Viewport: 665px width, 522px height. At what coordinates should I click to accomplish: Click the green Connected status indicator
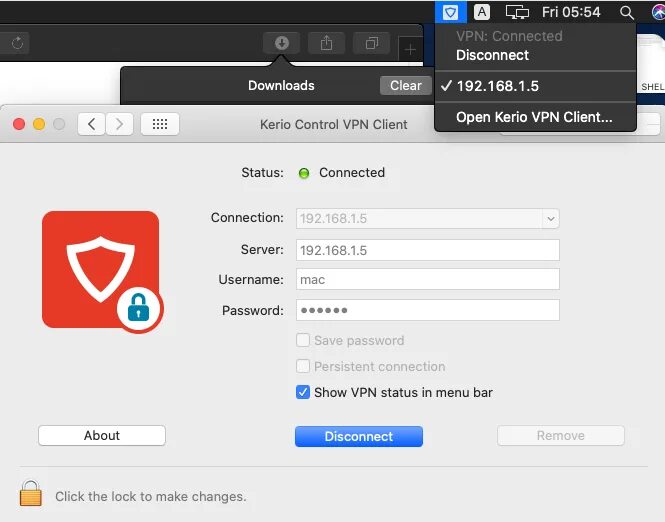(304, 173)
